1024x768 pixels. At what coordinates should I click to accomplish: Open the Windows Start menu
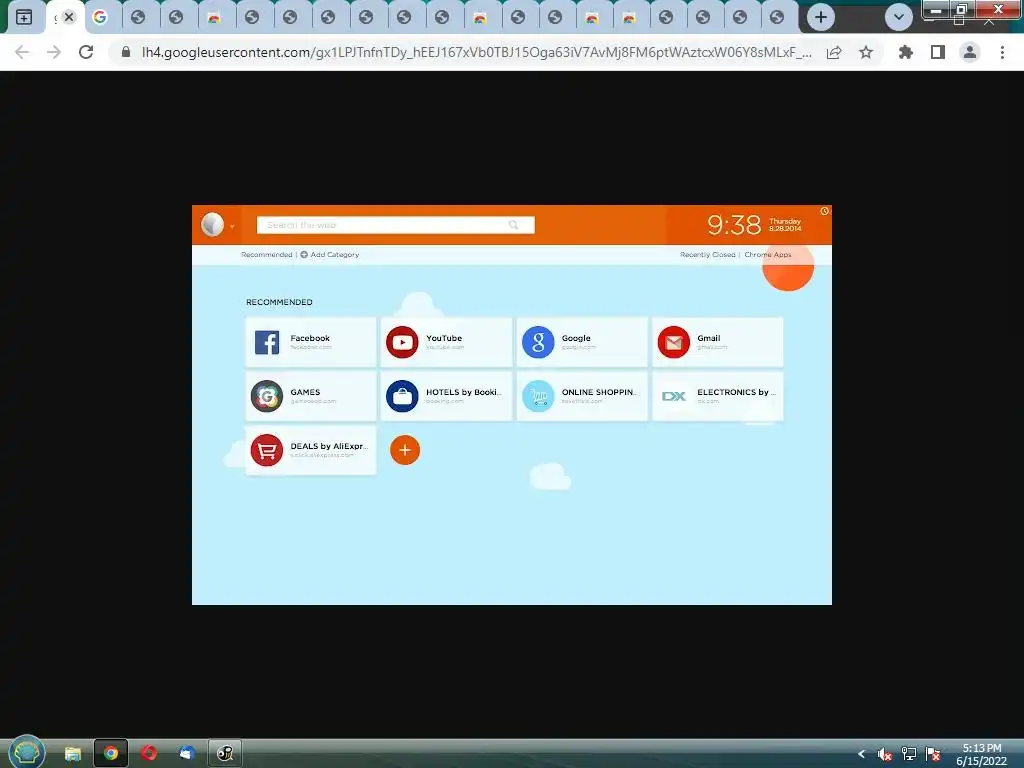tap(27, 753)
